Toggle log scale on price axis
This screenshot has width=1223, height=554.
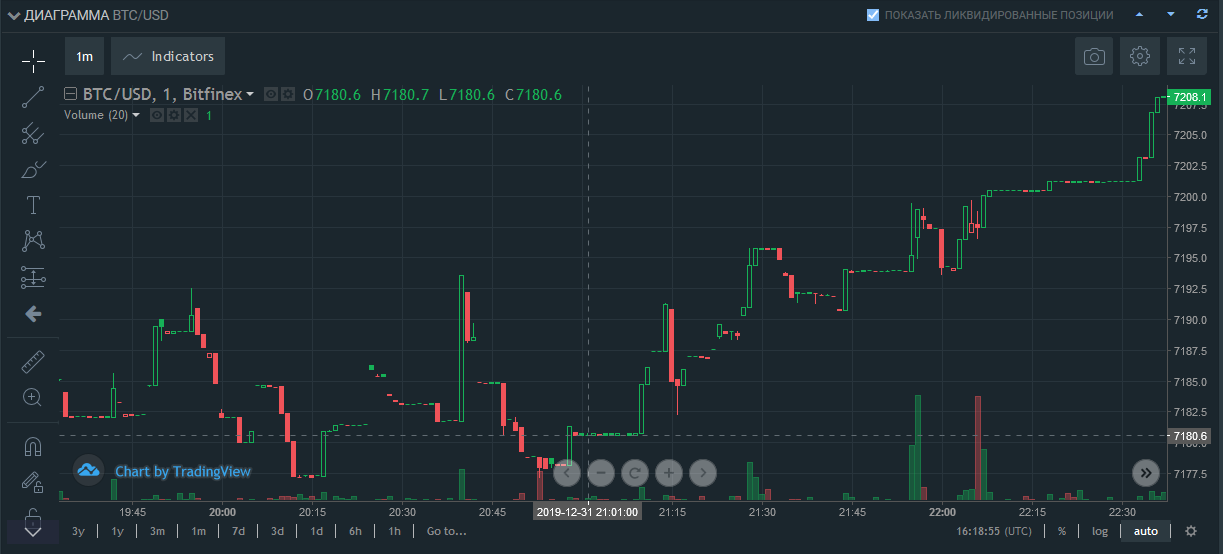point(1099,531)
